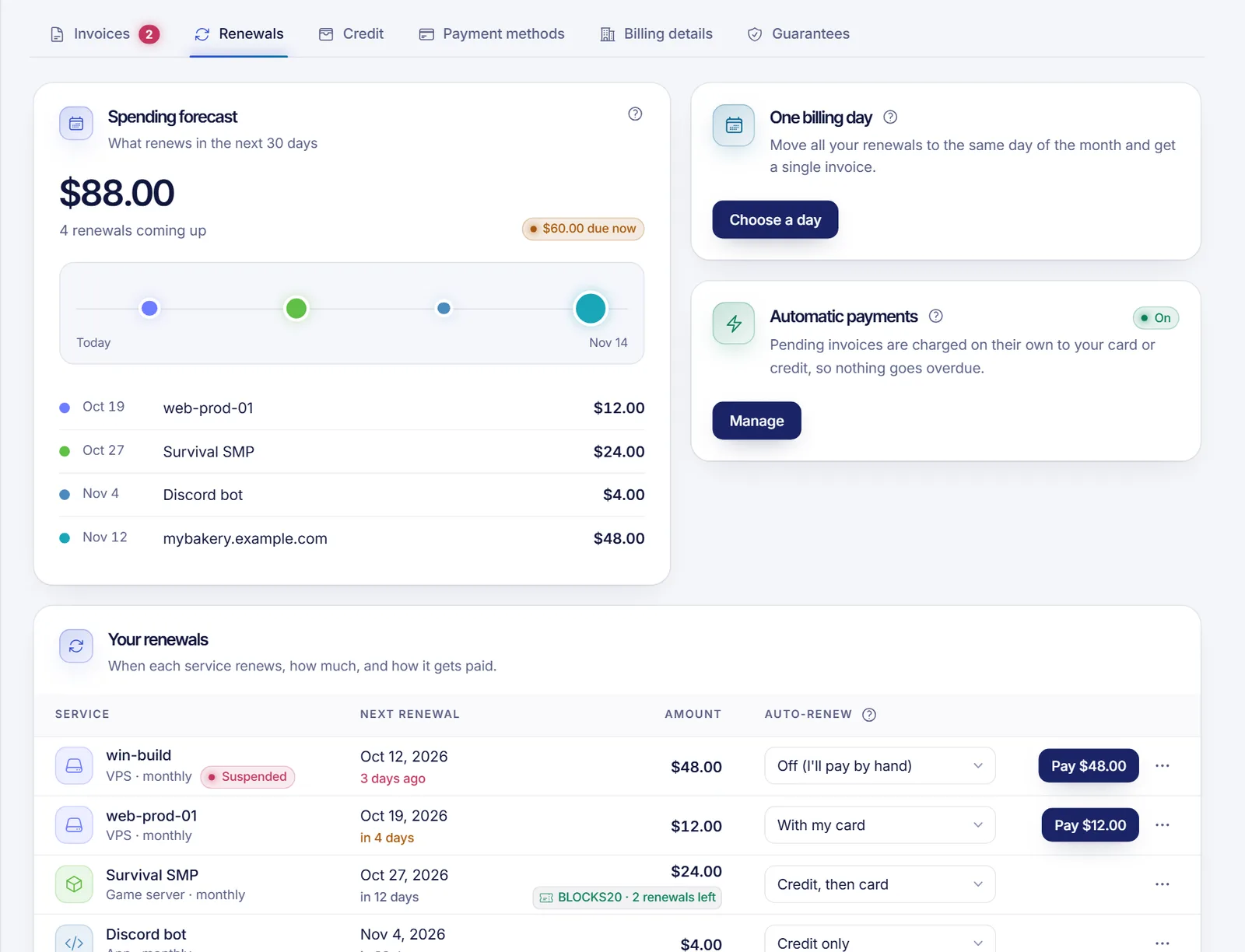Click the Pay $48.00 button
Screen dimensions: 1245x952
(1089, 766)
